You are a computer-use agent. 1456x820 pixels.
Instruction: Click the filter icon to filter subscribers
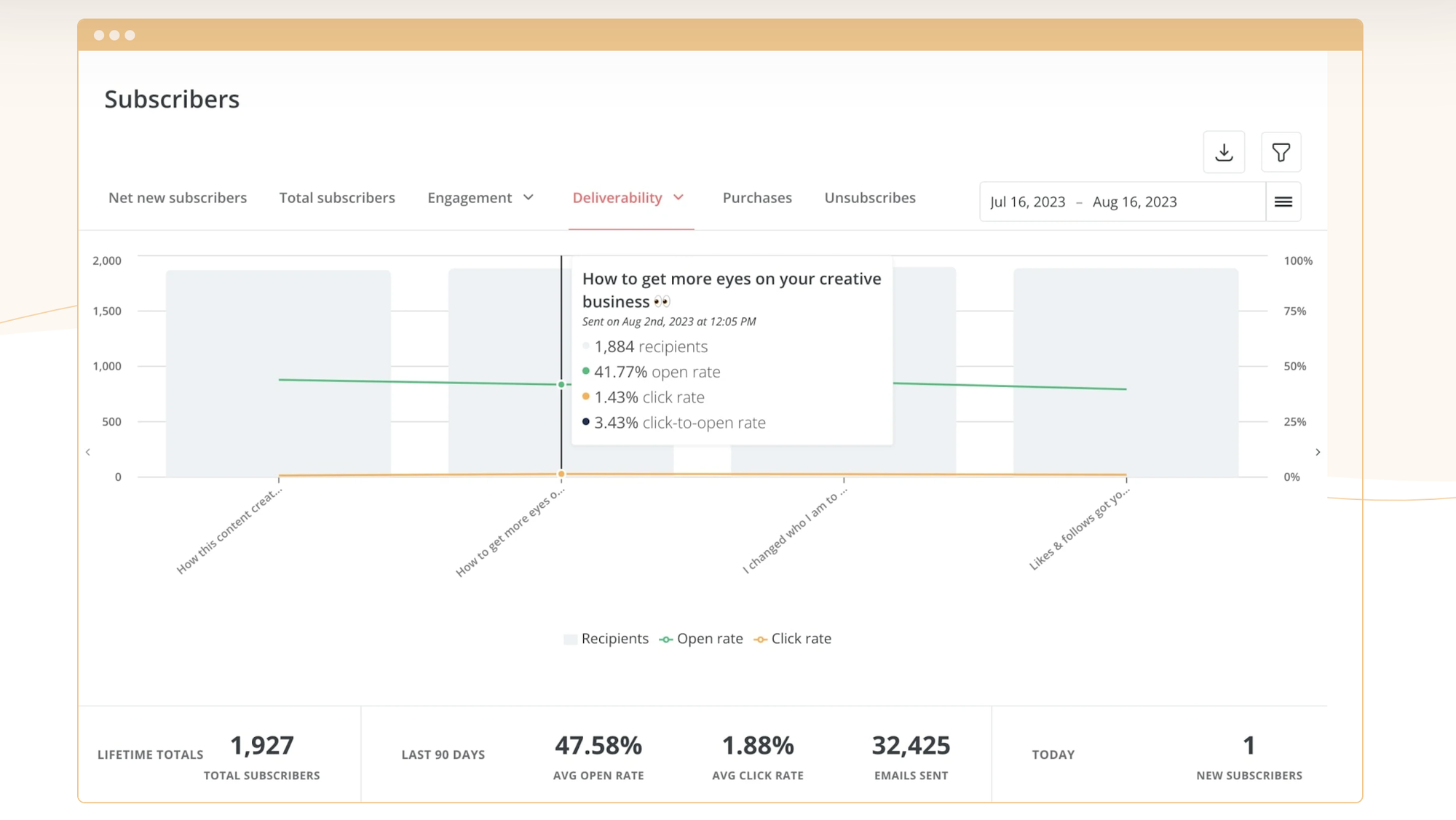pos(1281,152)
